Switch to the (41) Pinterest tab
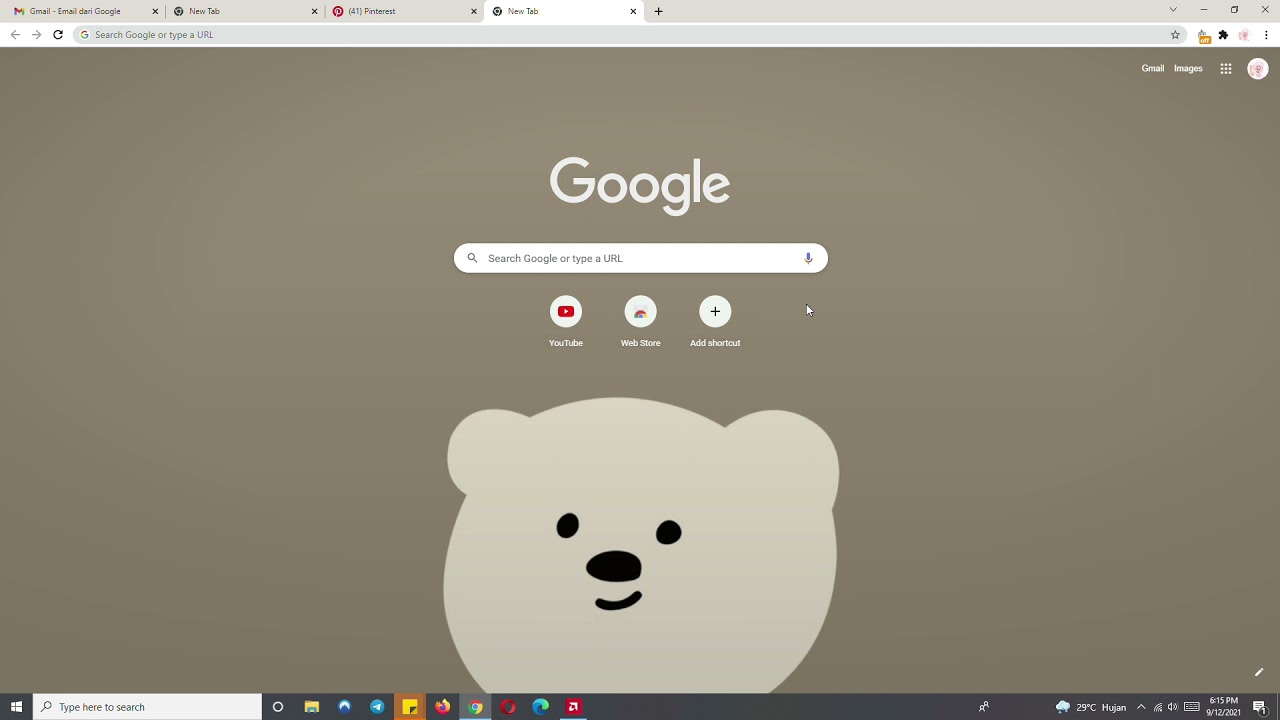Image resolution: width=1280 pixels, height=720 pixels. click(404, 11)
